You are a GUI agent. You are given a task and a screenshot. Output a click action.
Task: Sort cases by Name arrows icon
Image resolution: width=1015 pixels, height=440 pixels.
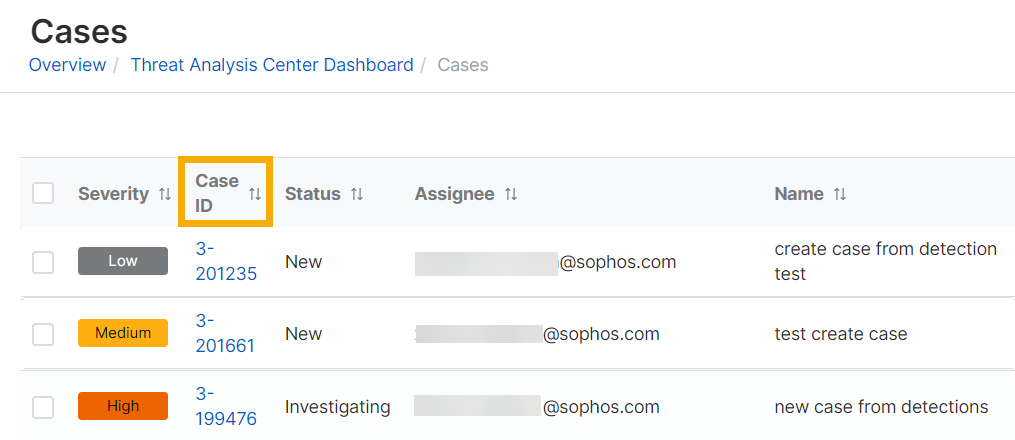click(x=840, y=194)
